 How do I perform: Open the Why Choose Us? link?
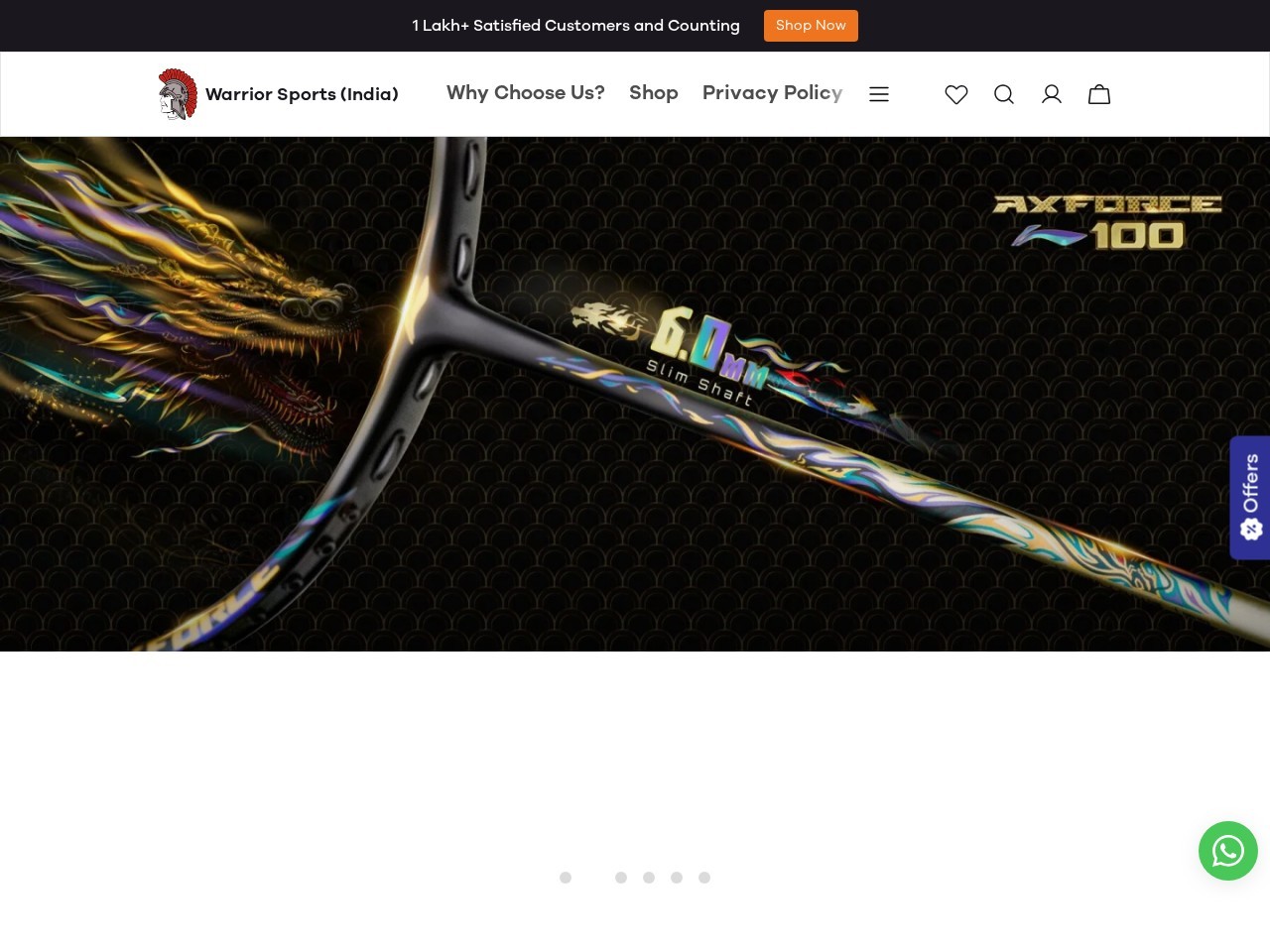pos(526,93)
